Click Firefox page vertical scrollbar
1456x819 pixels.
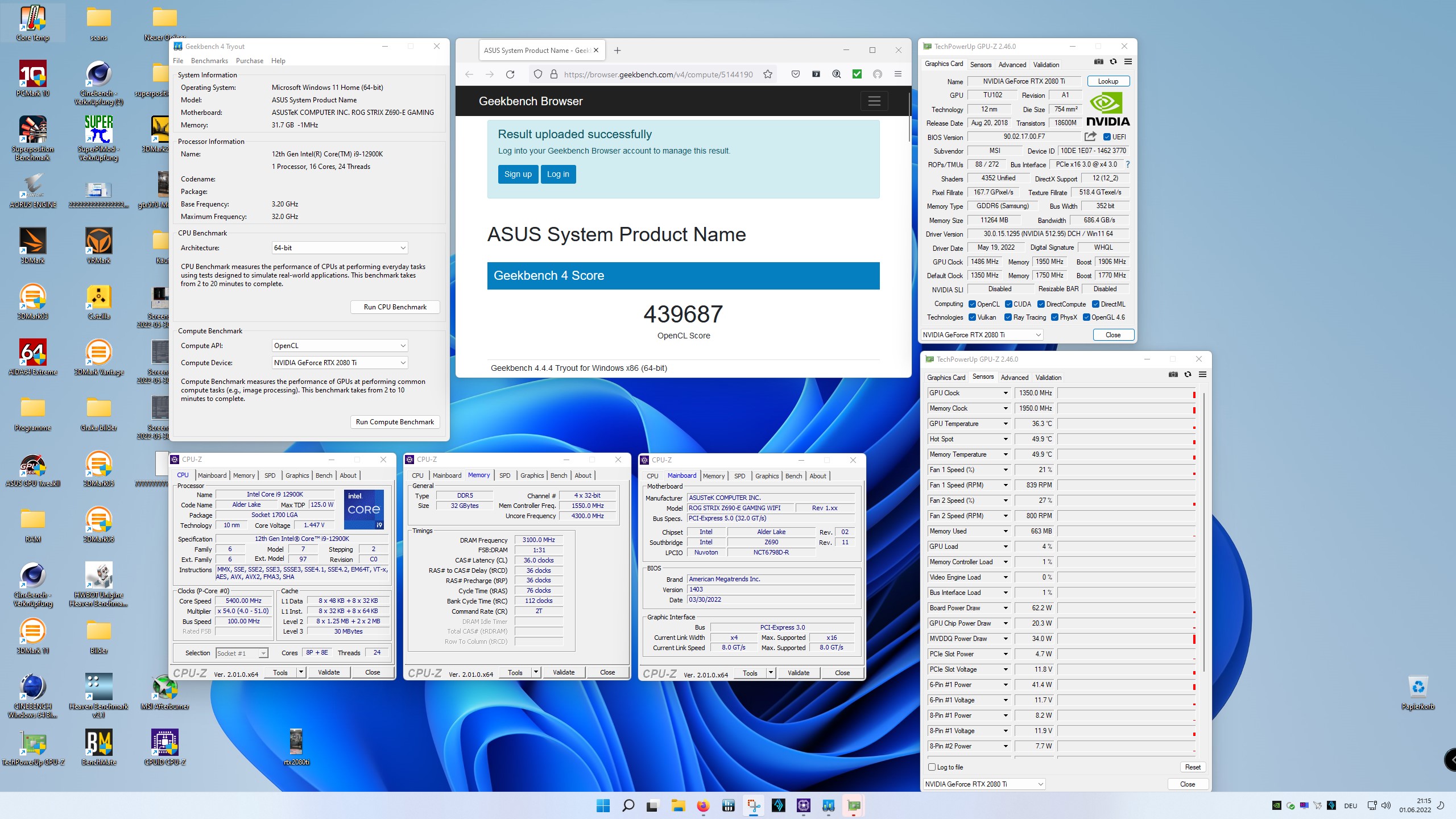click(909, 117)
